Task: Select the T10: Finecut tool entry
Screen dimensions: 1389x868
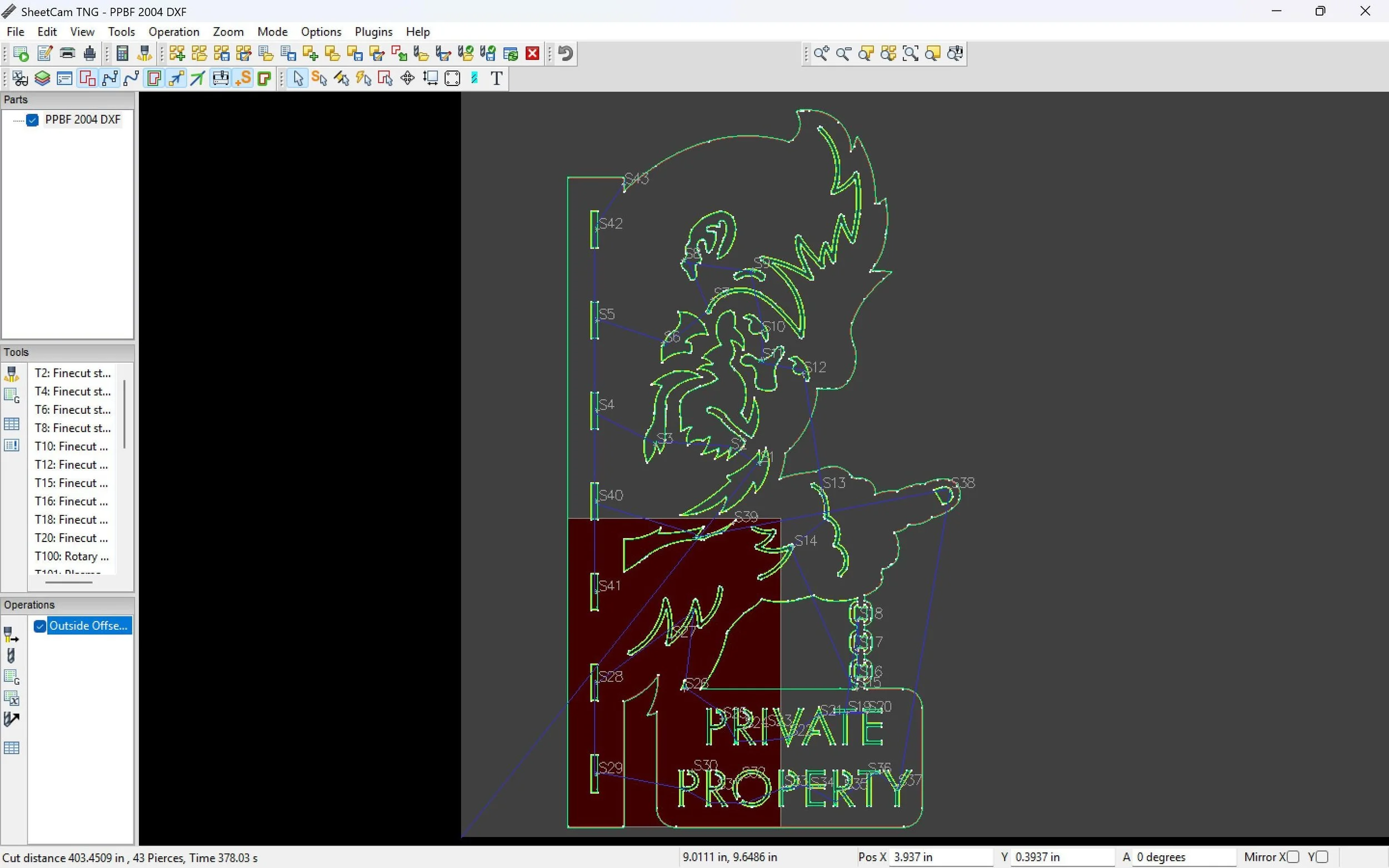Action: click(x=71, y=446)
